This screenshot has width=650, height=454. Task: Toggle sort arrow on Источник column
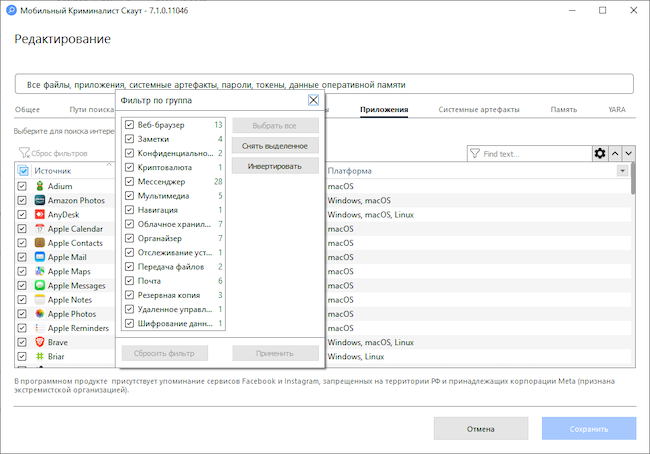point(109,165)
